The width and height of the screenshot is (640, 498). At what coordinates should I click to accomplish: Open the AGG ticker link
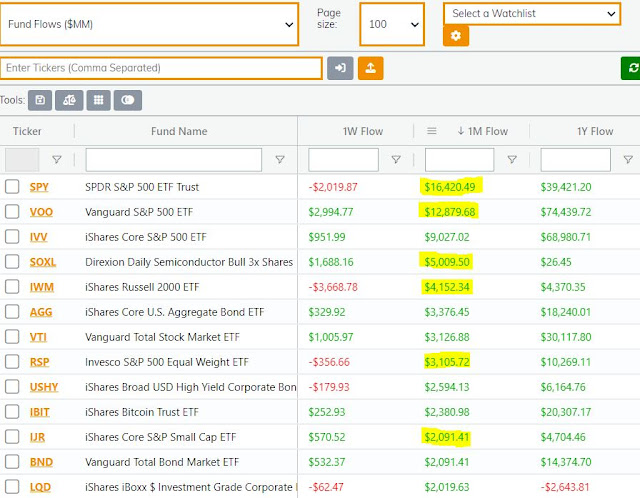[41, 312]
